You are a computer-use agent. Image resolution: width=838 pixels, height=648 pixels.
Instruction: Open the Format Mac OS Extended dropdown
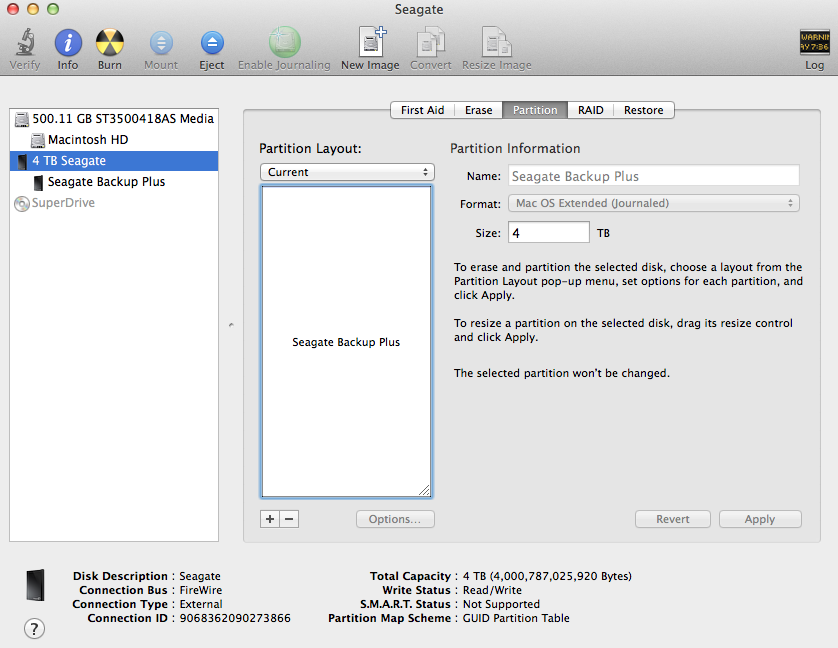tap(654, 203)
